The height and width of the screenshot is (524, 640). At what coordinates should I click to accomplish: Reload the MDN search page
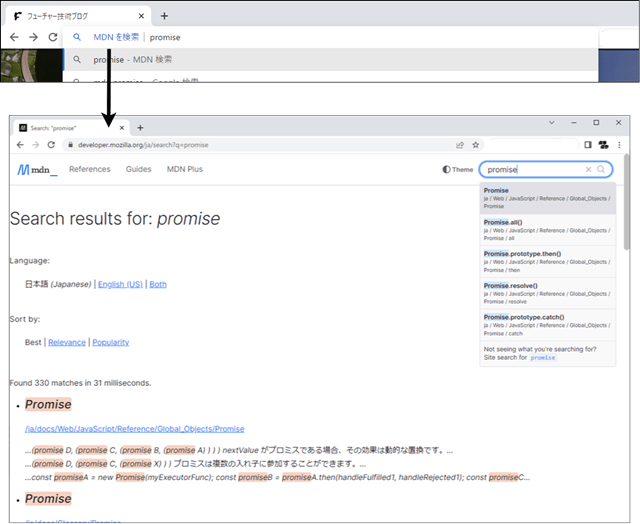(51, 145)
